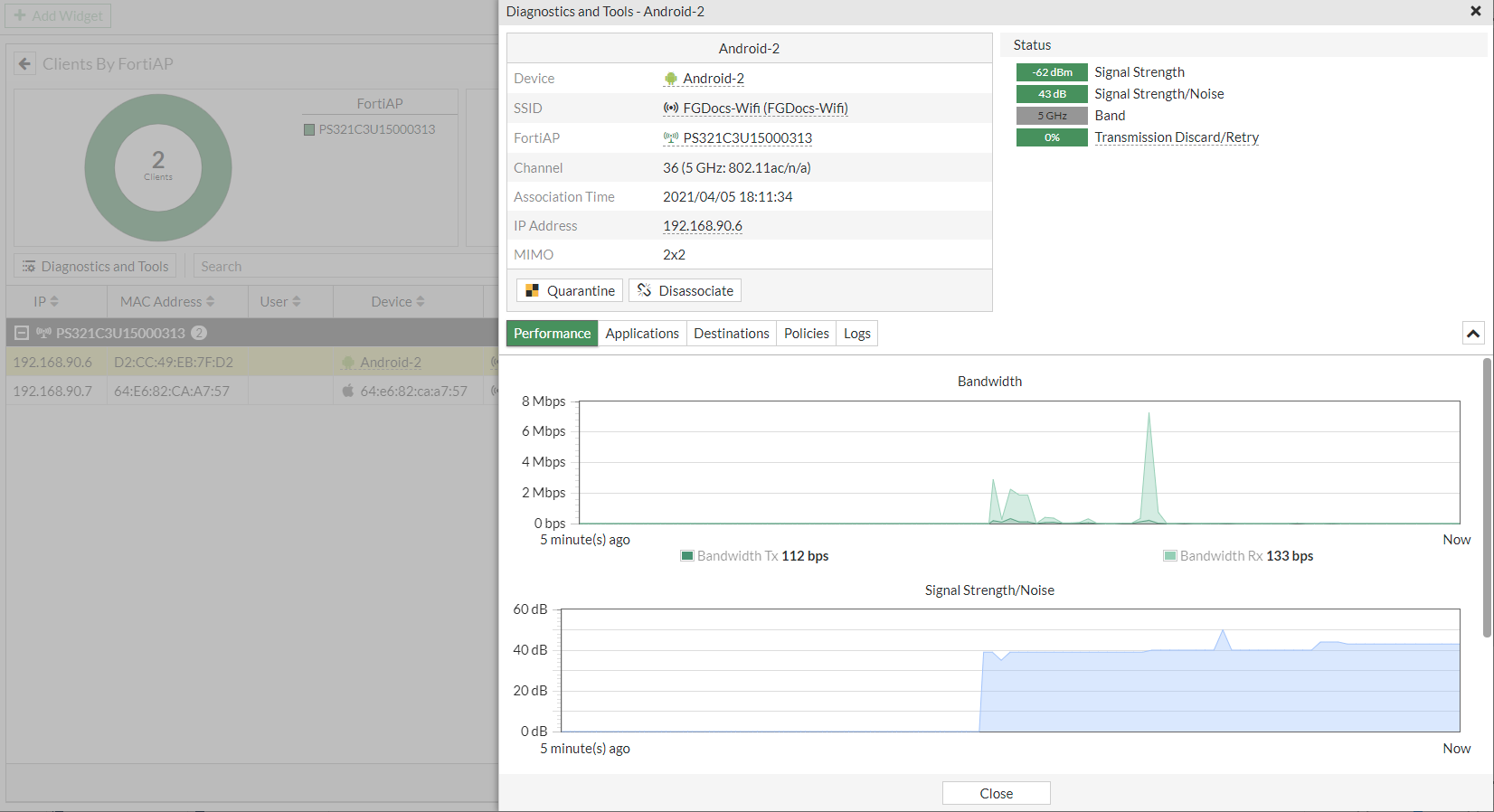Image resolution: width=1494 pixels, height=812 pixels.
Task: Click the Diagnostics and Tools button in the background
Action: click(95, 266)
